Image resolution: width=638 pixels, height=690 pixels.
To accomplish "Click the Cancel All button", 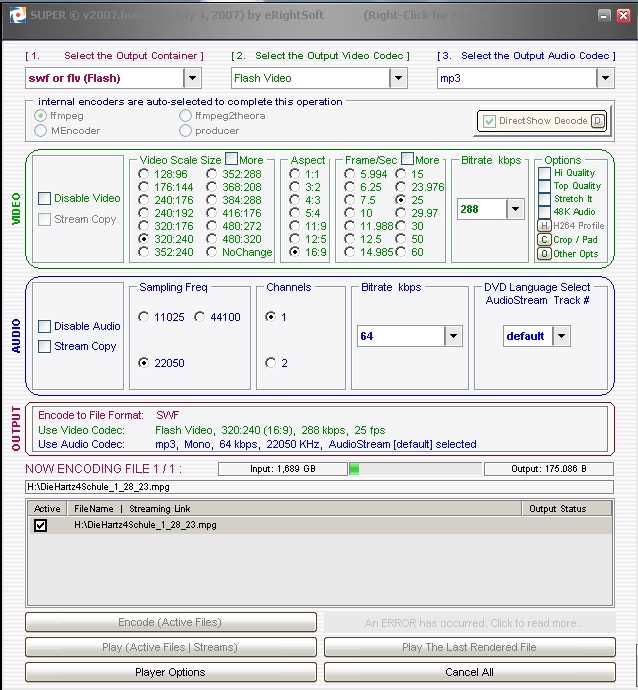I will pyautogui.click(x=469, y=672).
